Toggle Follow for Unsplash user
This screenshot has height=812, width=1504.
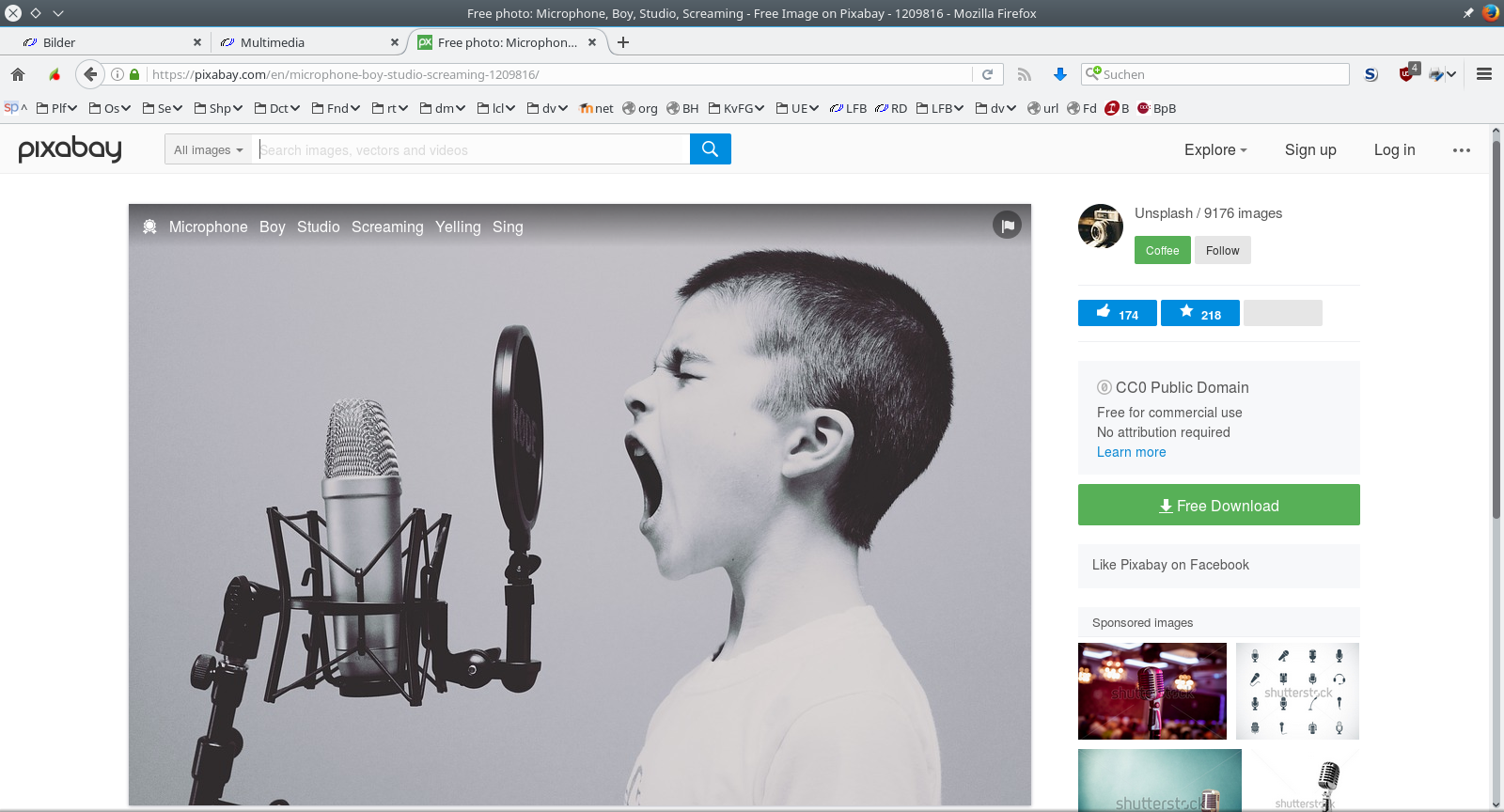click(x=1222, y=250)
